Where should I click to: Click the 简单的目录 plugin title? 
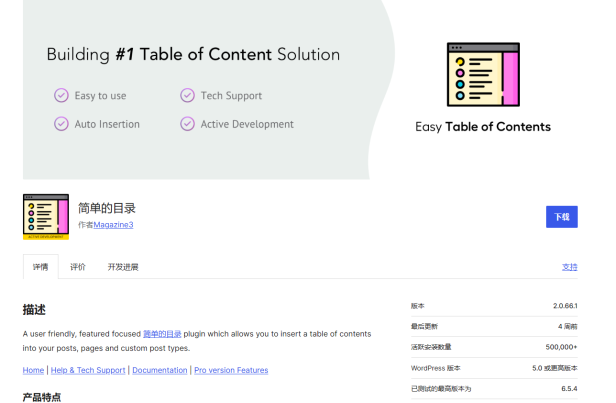click(107, 208)
